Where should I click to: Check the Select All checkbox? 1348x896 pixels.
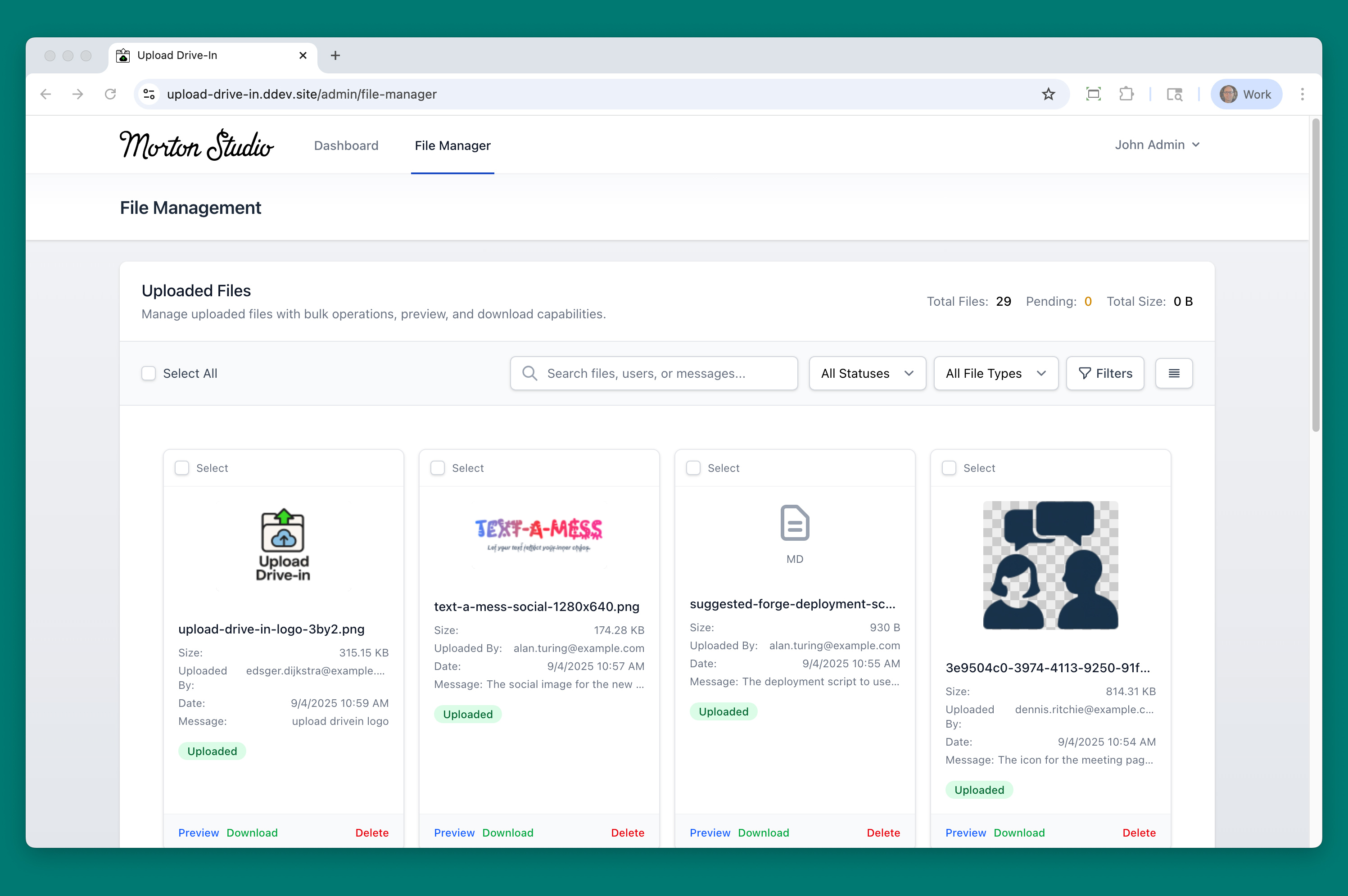pos(149,373)
